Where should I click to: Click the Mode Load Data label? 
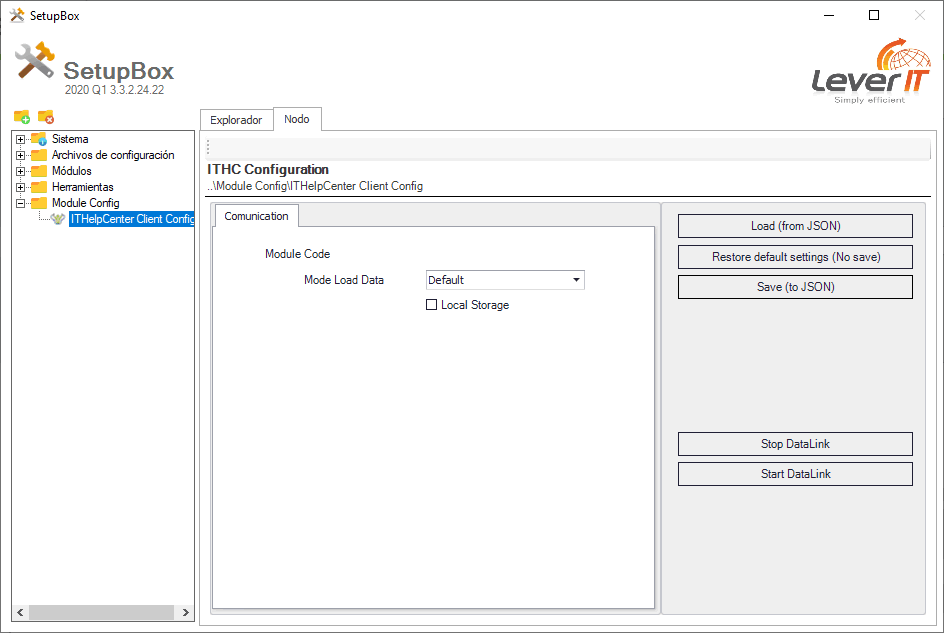point(344,280)
